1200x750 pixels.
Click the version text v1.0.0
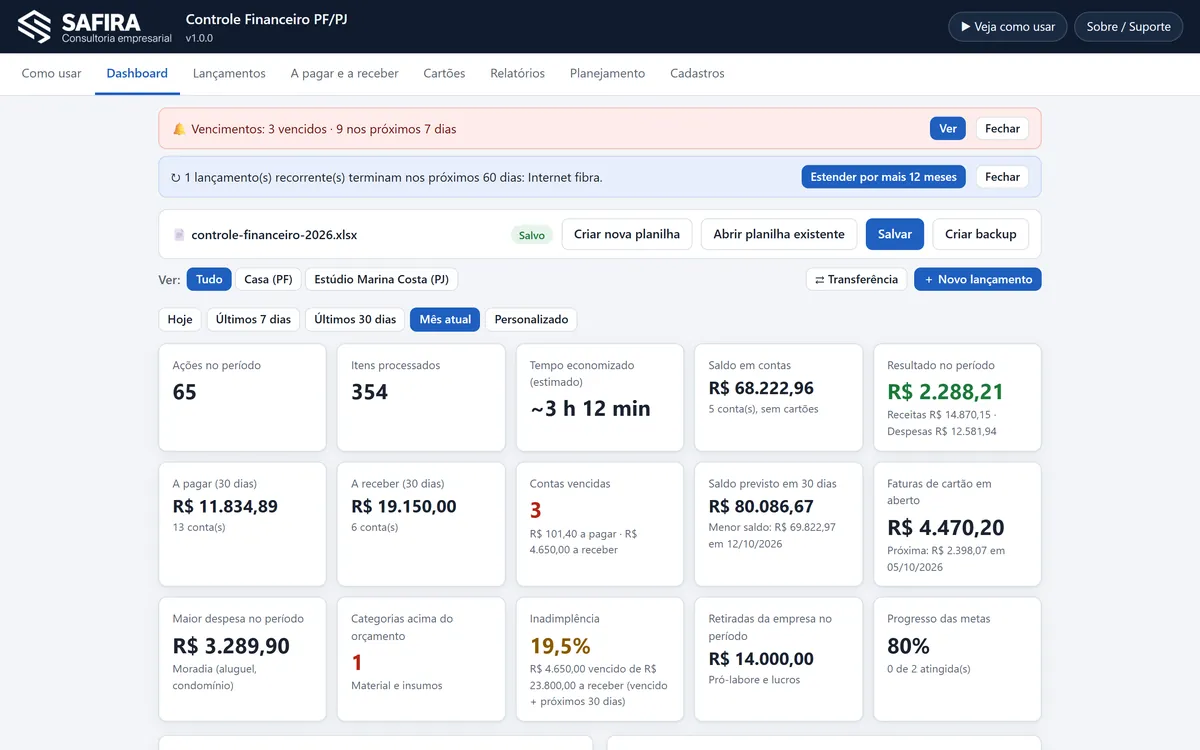click(x=199, y=38)
